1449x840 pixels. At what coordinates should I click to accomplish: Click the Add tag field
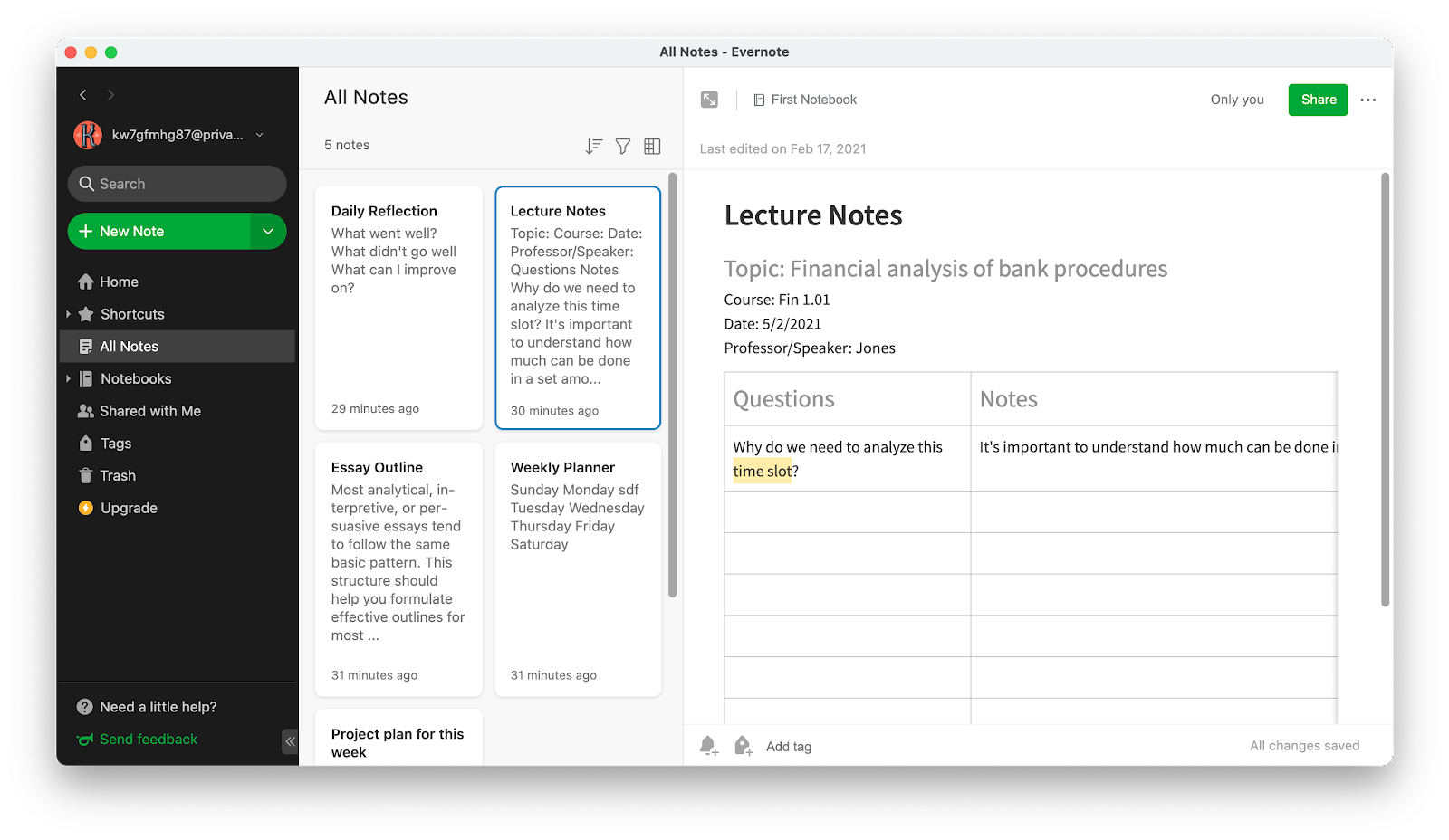pyautogui.click(x=789, y=747)
